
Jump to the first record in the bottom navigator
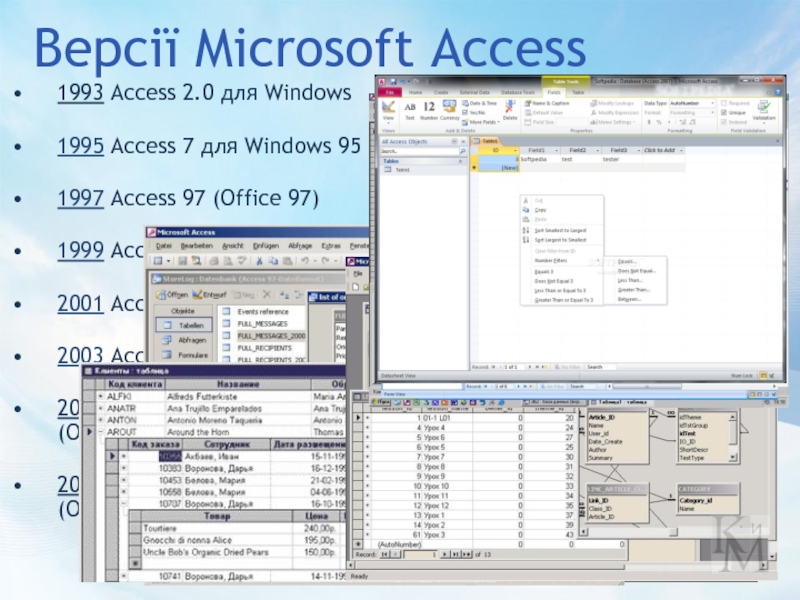(385, 554)
